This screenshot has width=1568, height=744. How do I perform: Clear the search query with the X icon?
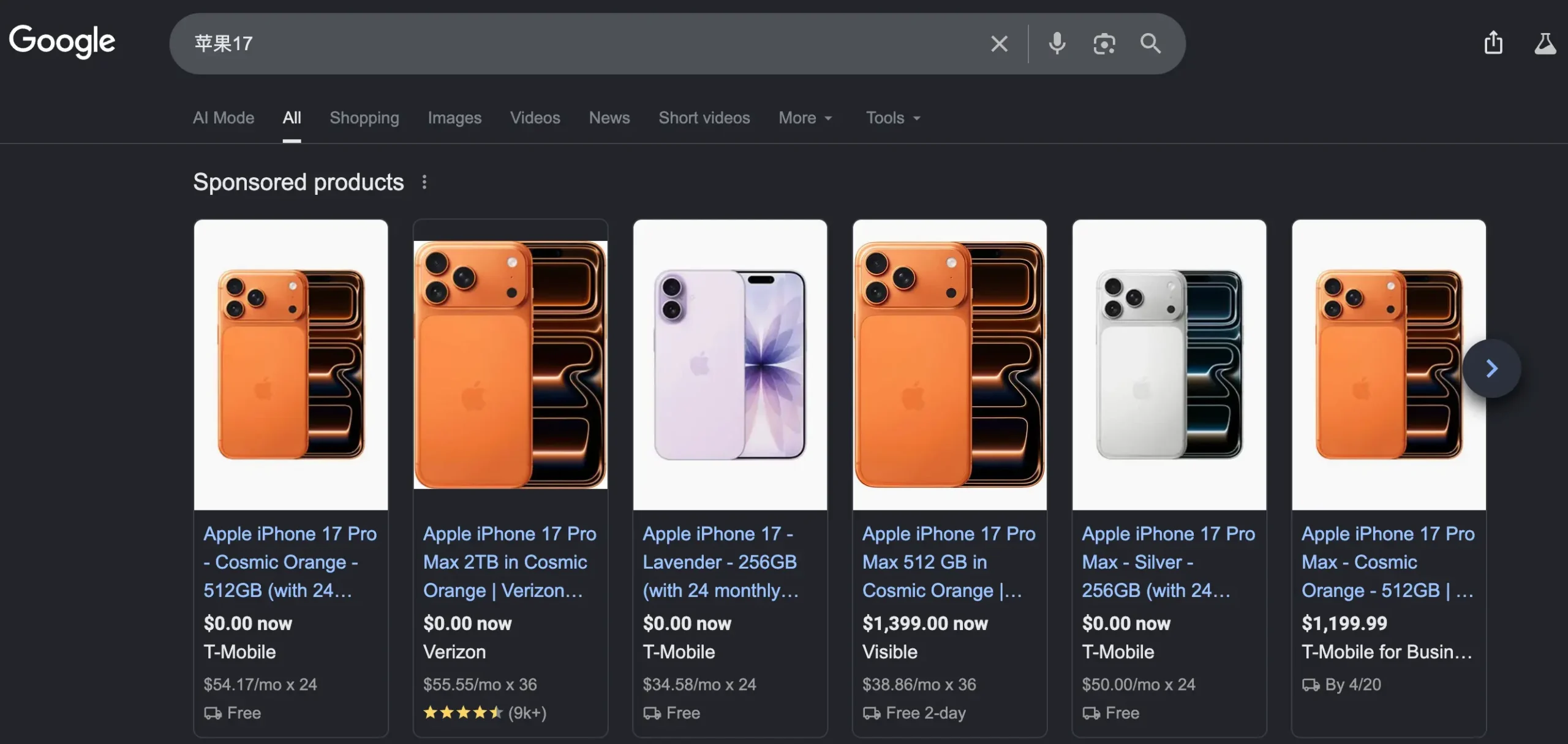[x=999, y=43]
